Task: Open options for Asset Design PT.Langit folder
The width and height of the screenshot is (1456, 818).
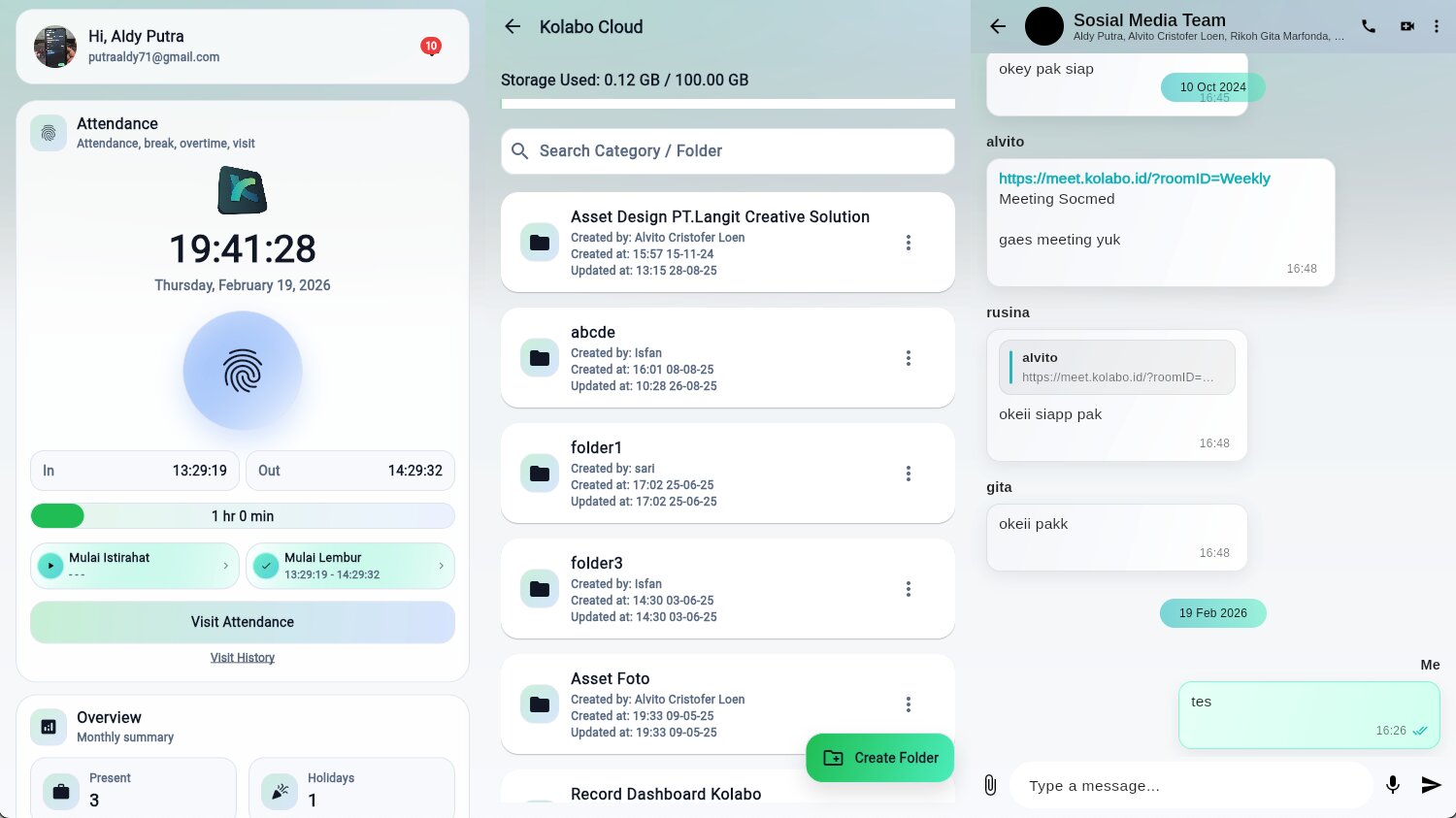Action: tap(909, 243)
